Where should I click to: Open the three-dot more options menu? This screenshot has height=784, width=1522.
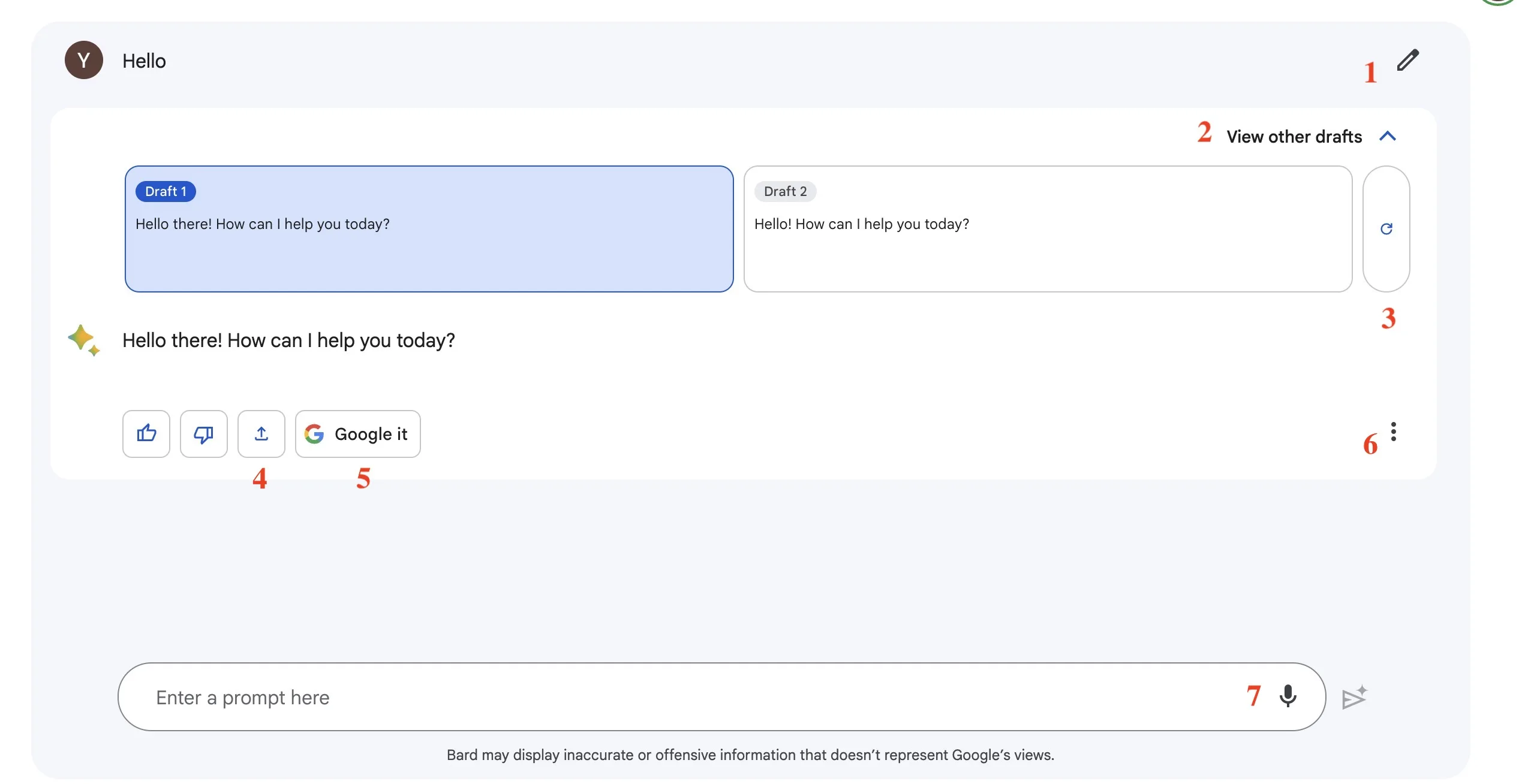pos(1393,432)
